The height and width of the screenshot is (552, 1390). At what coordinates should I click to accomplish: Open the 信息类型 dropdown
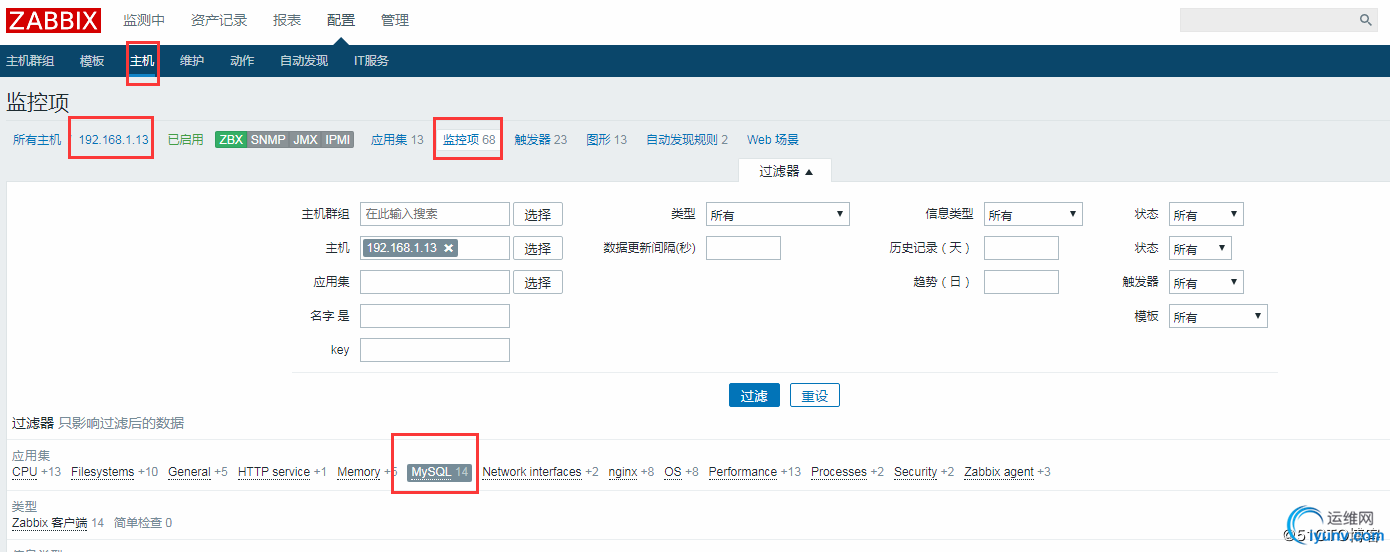[1033, 214]
